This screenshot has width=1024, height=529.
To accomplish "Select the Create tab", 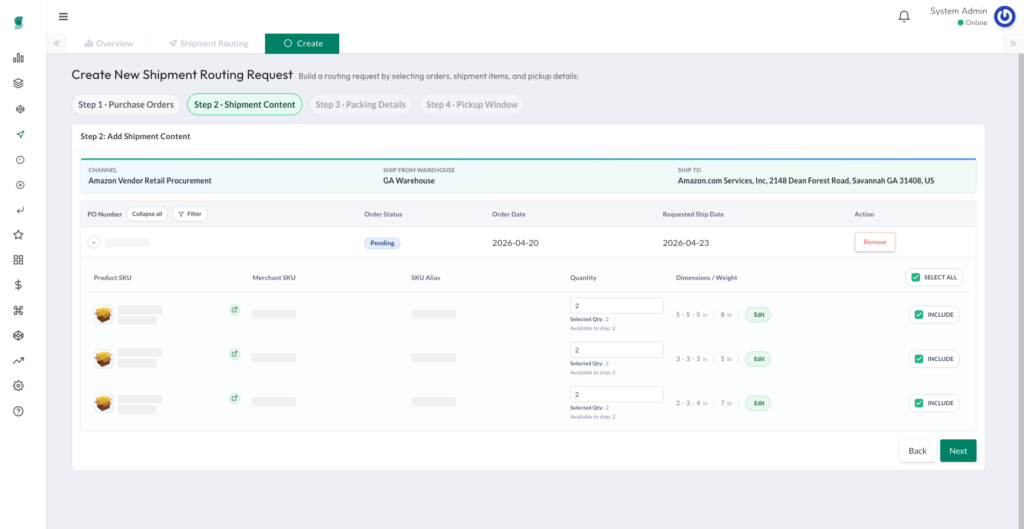I will click(302, 44).
